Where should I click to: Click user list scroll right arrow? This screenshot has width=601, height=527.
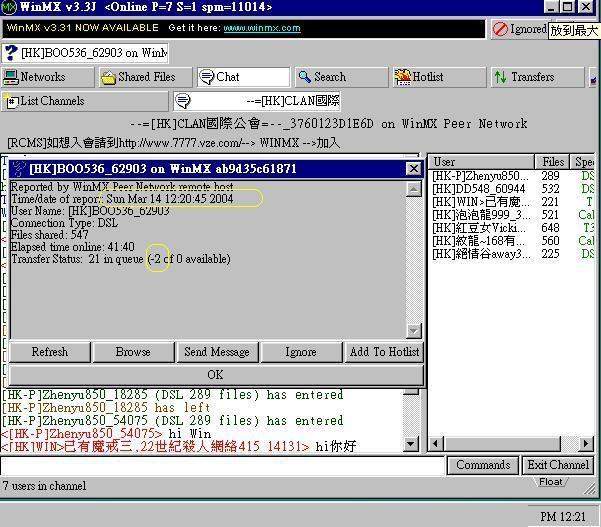tap(586, 444)
